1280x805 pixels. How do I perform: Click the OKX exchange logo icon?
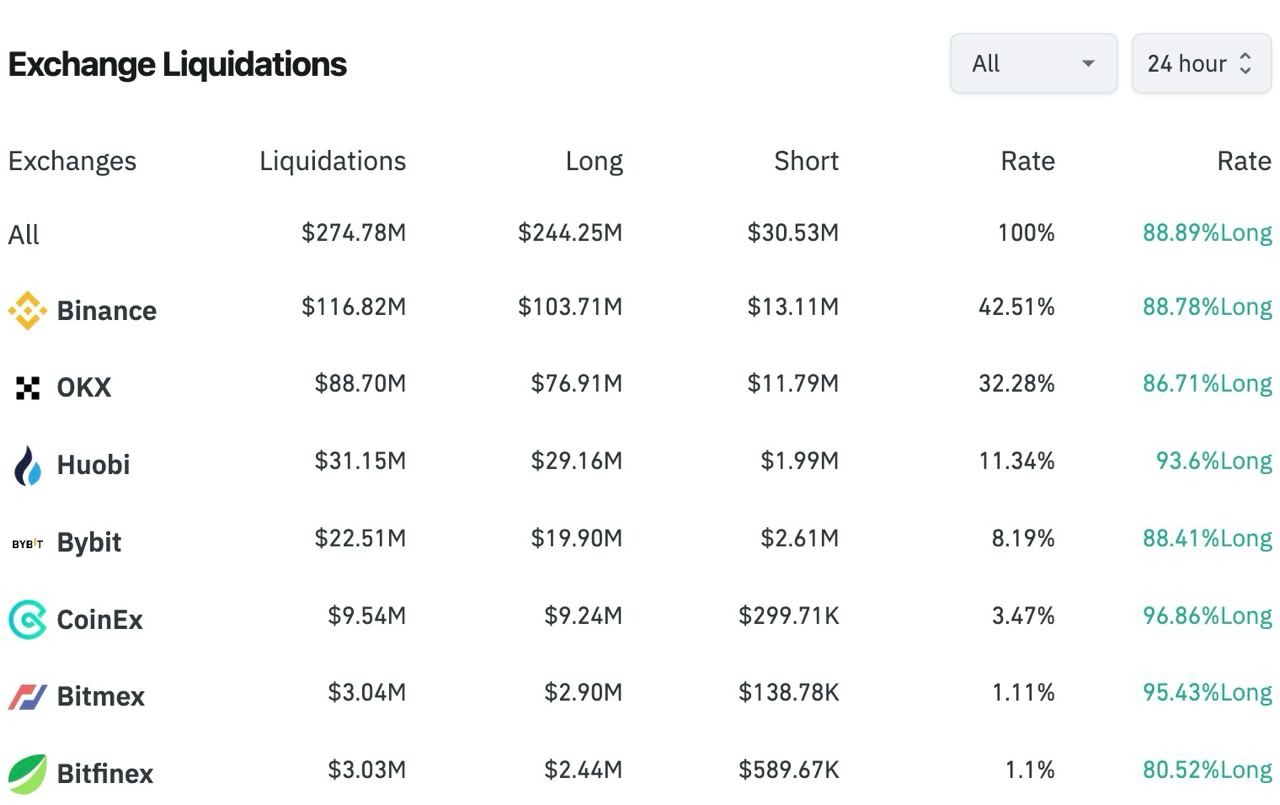(28, 388)
